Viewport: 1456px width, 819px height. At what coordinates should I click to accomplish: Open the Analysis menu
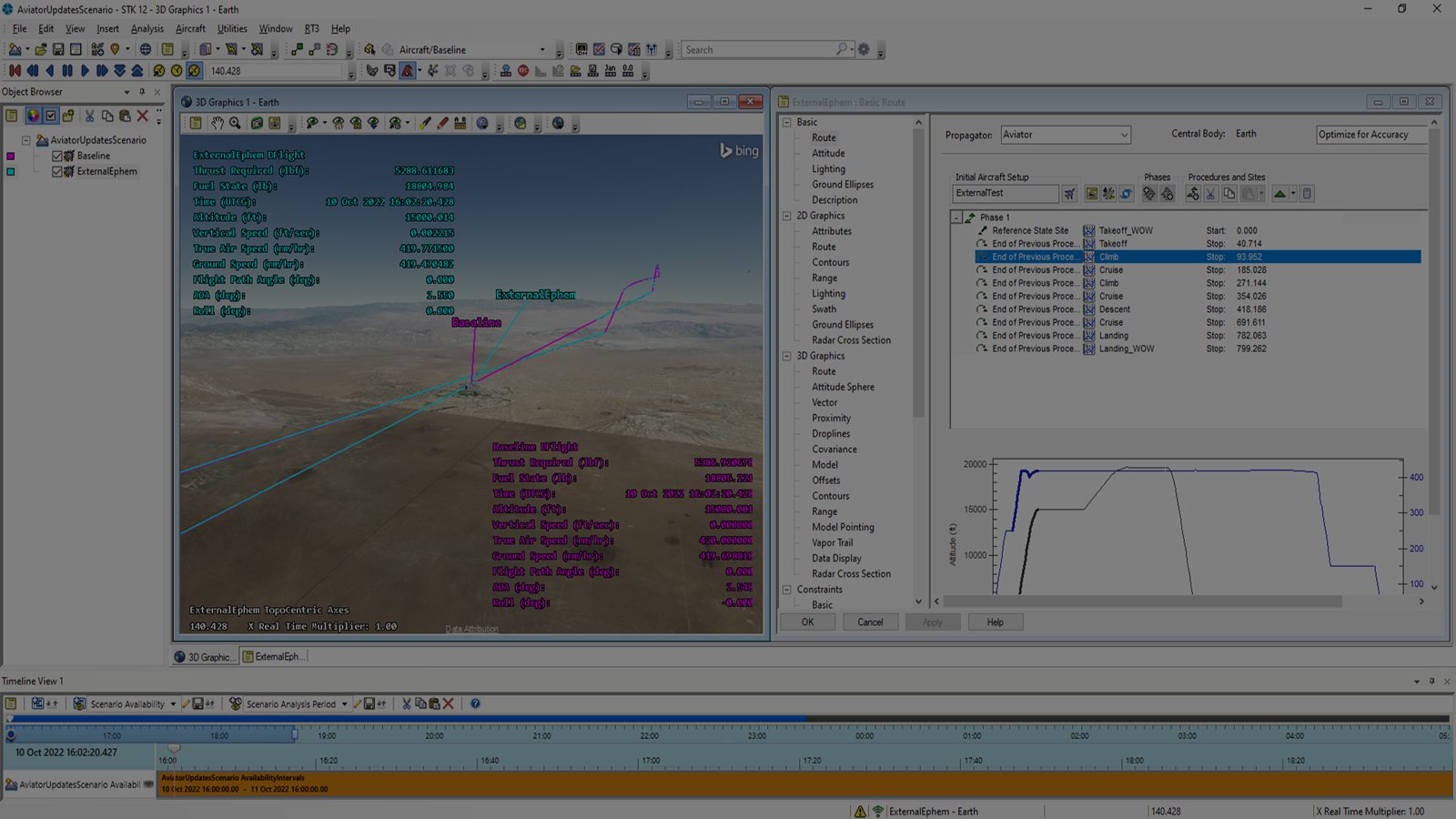click(x=147, y=28)
